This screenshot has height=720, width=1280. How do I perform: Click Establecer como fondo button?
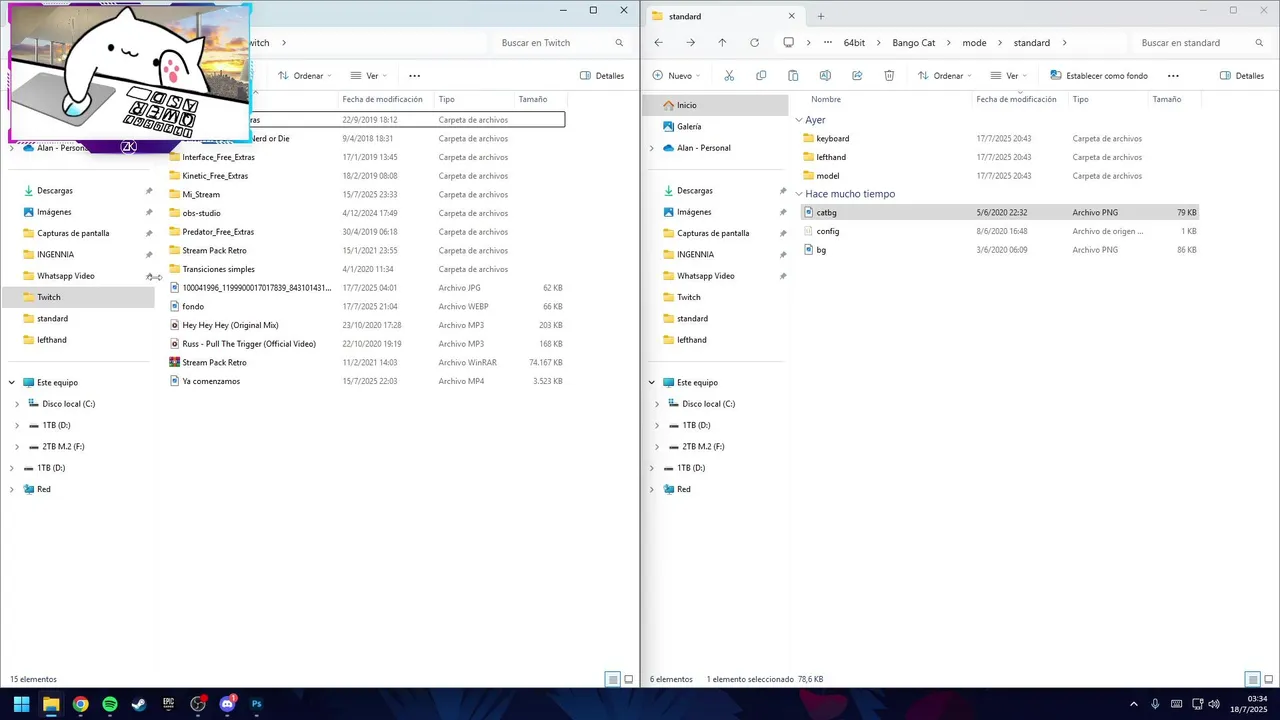click(x=1098, y=76)
